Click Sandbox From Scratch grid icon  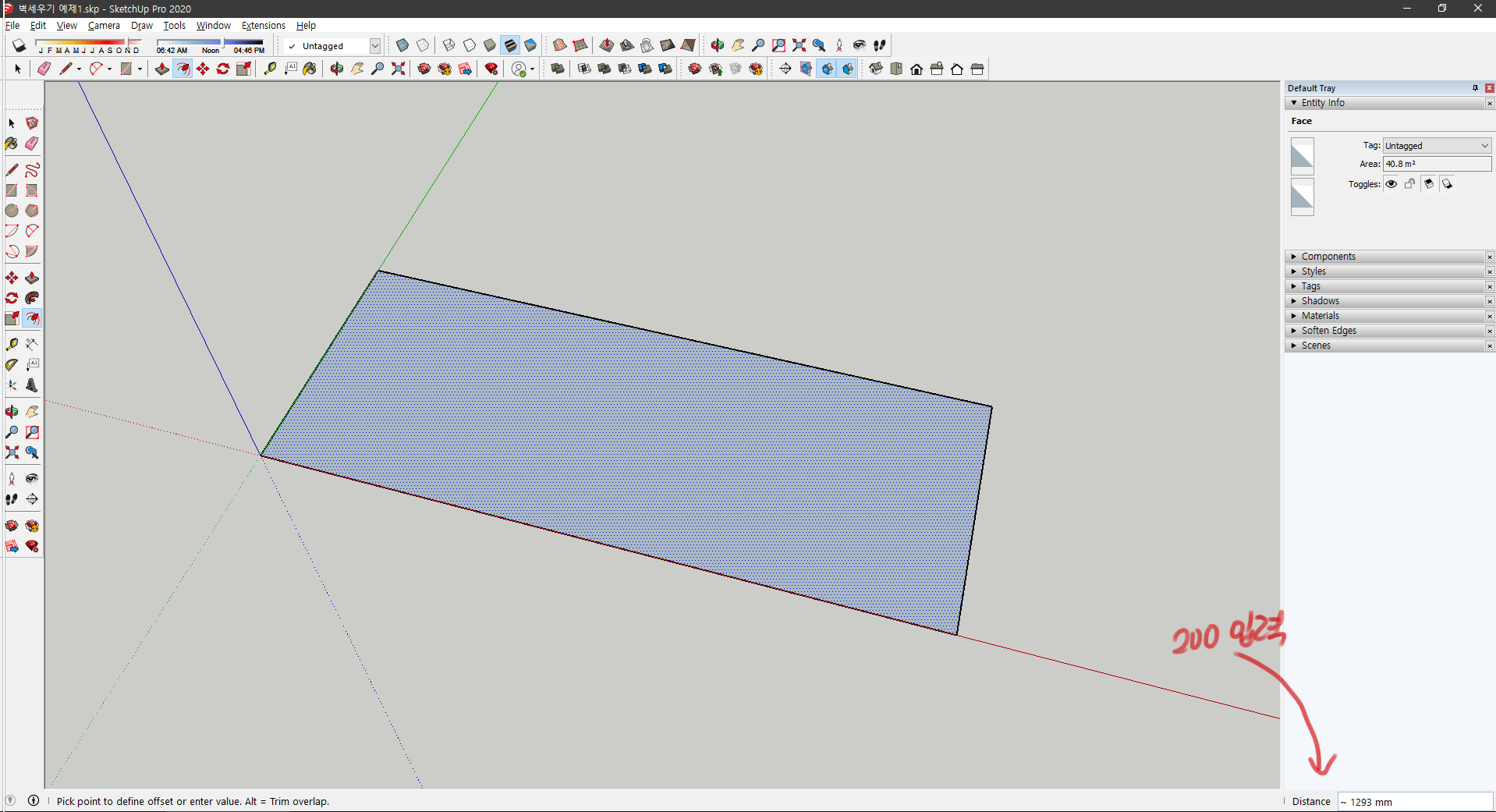point(580,45)
